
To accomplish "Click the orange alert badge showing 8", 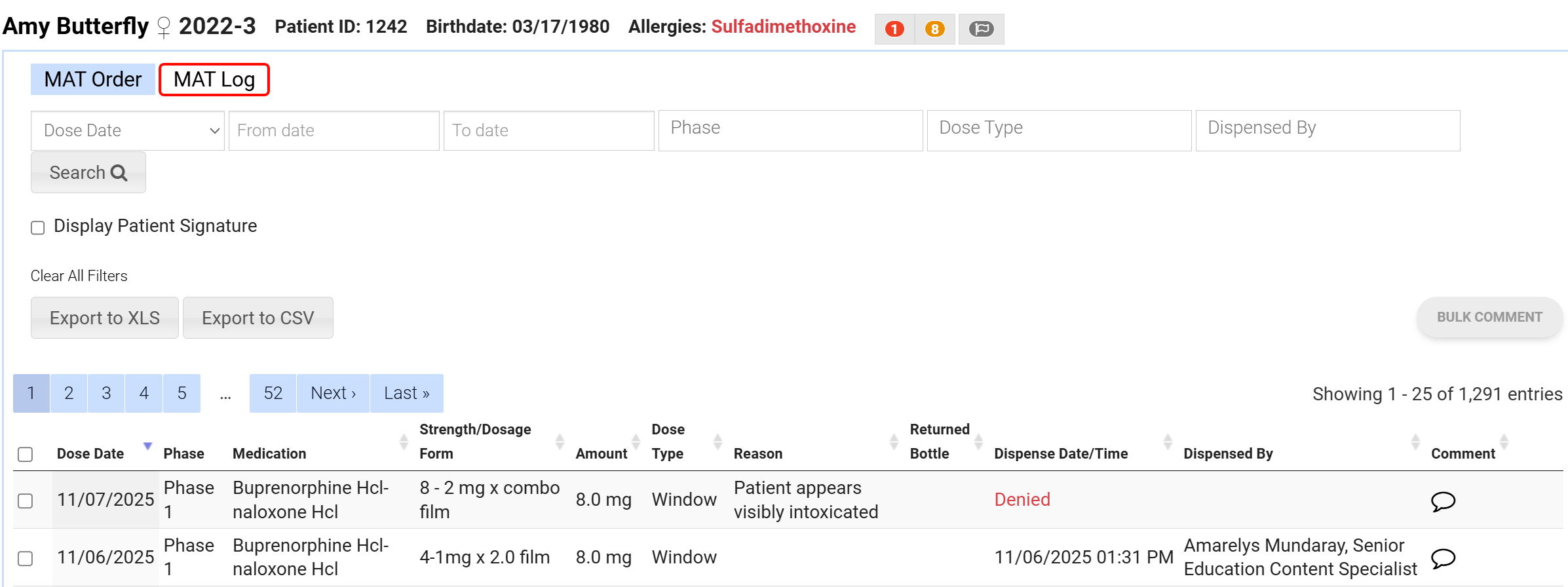I will pyautogui.click(x=934, y=29).
